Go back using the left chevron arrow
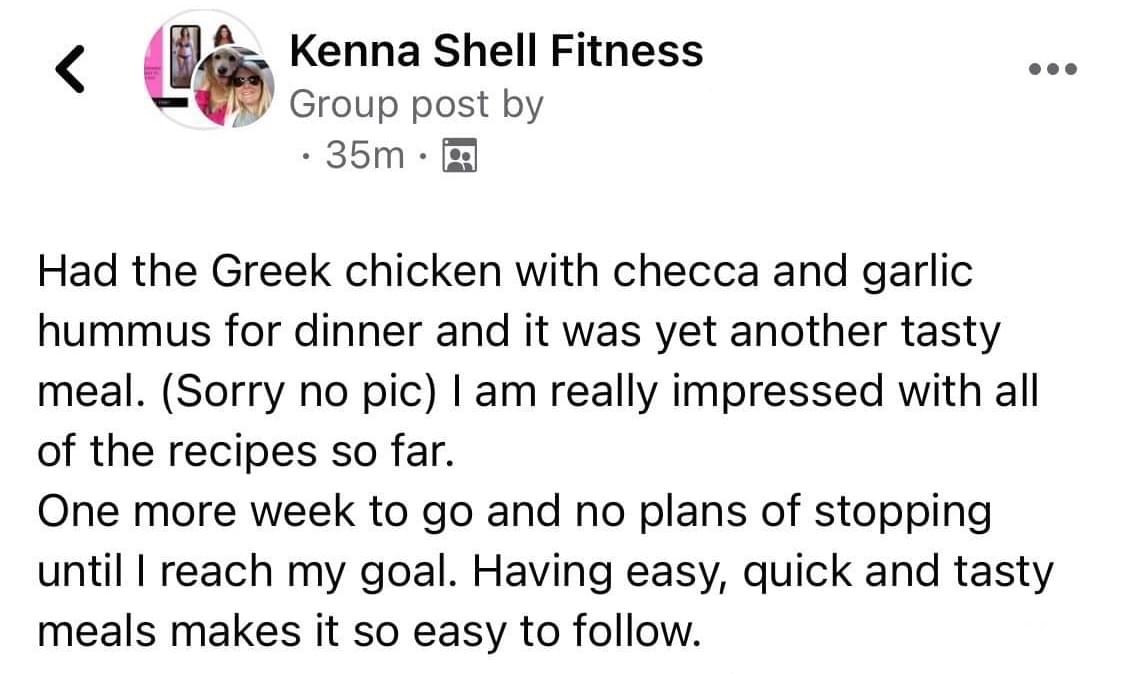This screenshot has width=1125, height=674. click(70, 70)
